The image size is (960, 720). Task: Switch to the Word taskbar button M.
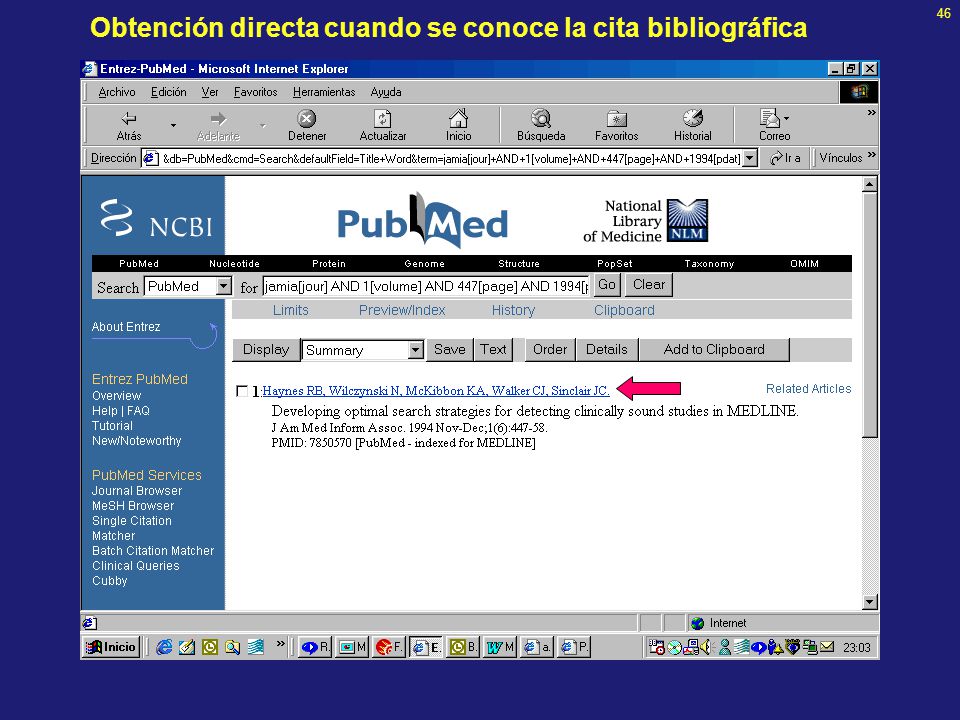coord(500,647)
